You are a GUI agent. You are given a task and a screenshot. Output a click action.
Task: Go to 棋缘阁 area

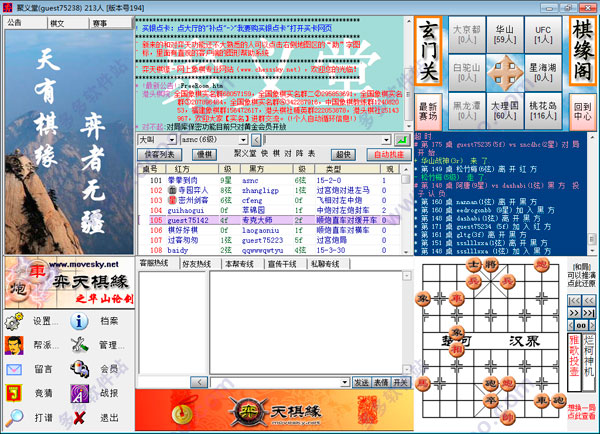pos(583,51)
